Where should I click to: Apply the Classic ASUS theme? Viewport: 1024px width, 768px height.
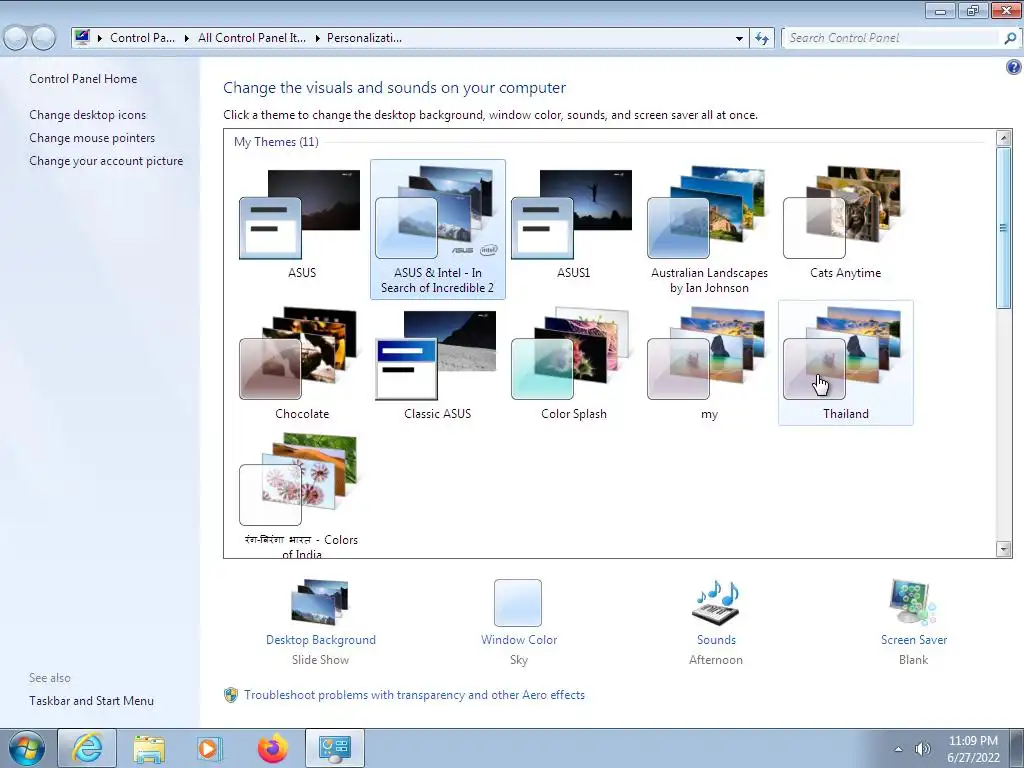436,356
